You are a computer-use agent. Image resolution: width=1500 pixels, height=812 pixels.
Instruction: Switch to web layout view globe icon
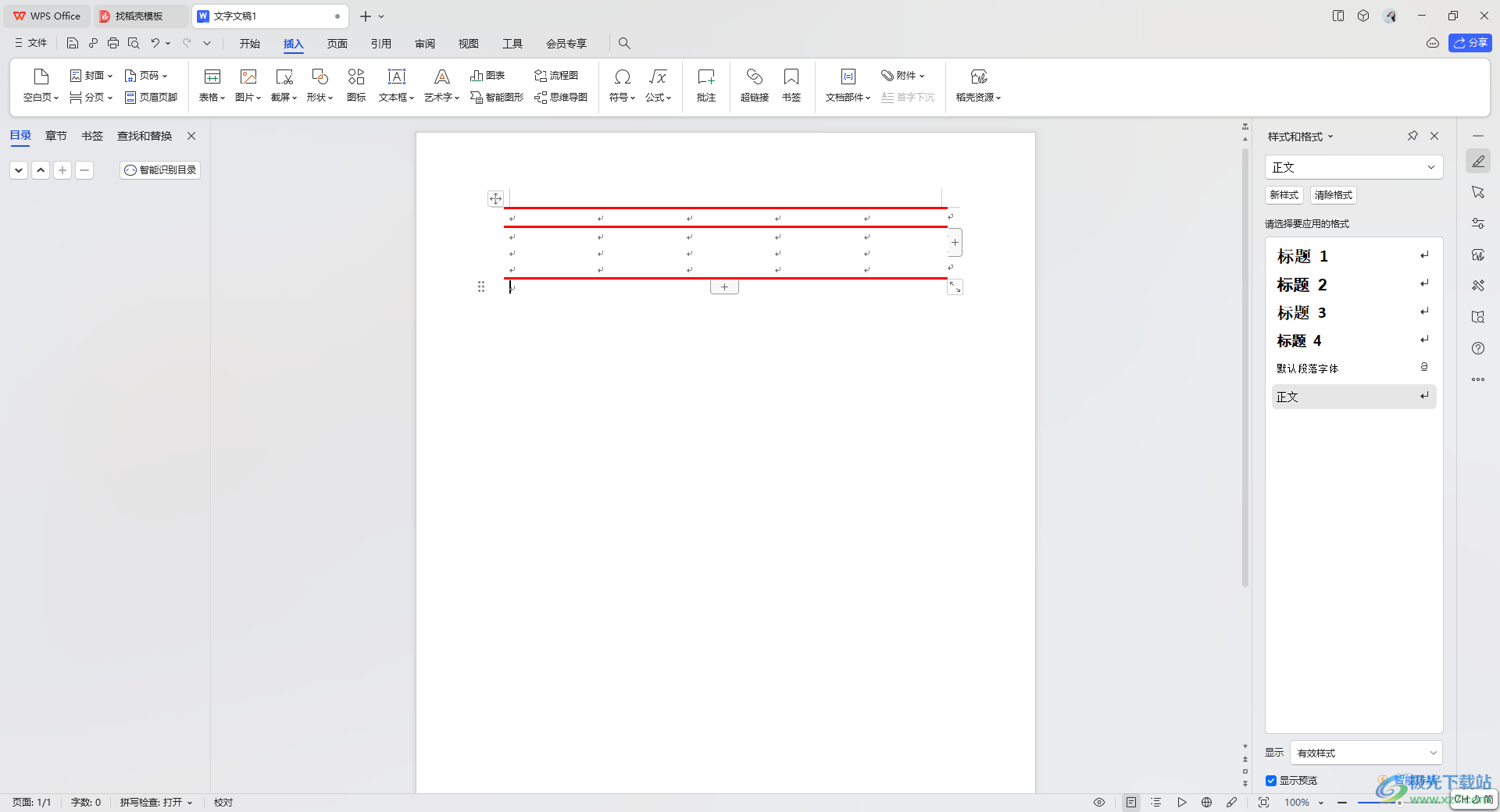coord(1206,802)
